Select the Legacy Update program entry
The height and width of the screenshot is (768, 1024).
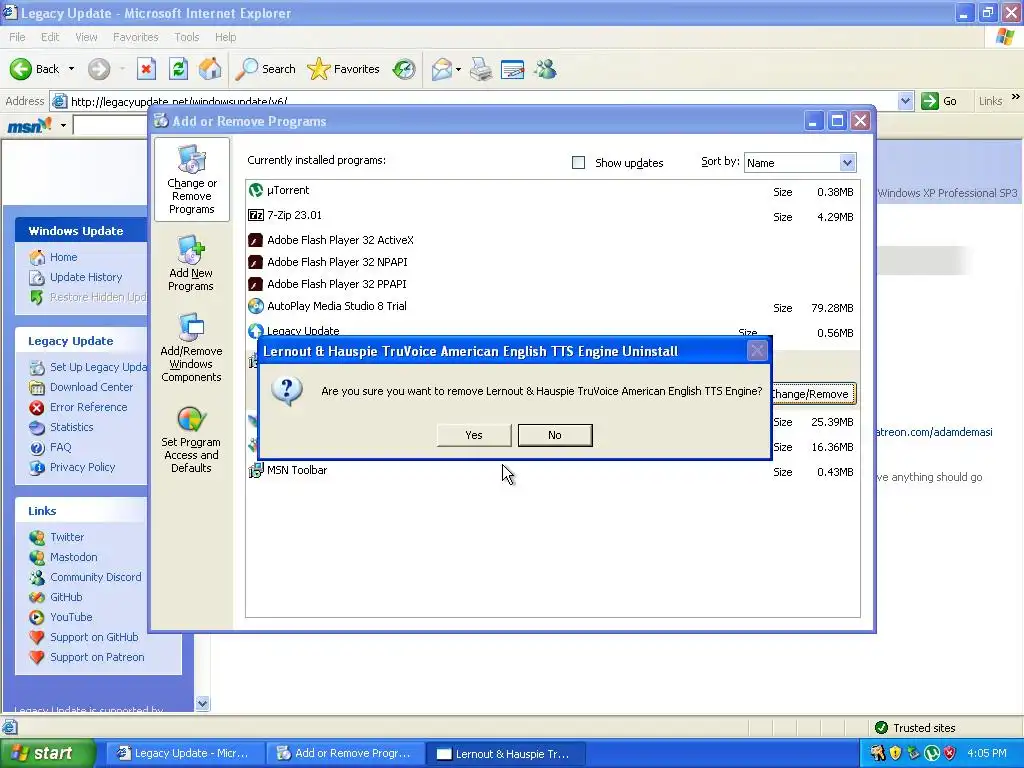point(552,331)
